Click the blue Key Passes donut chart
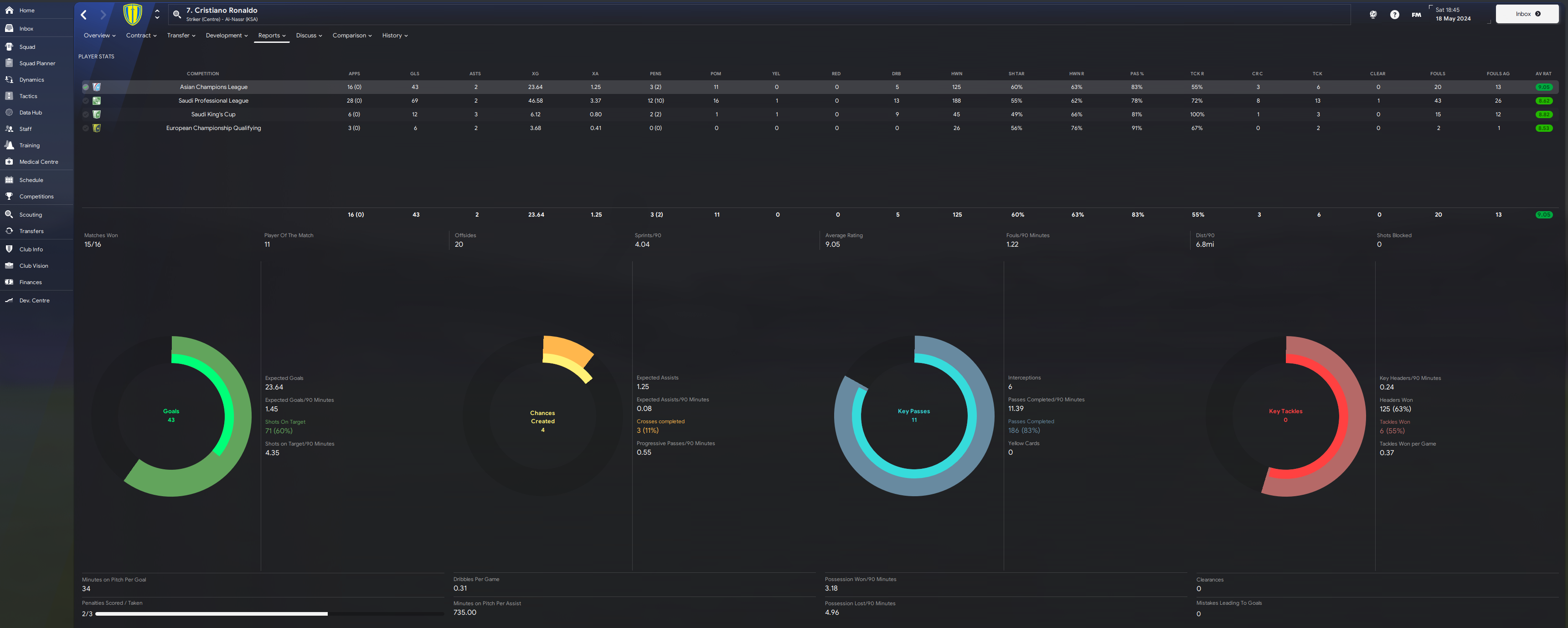This screenshot has width=1568, height=628. (x=913, y=416)
